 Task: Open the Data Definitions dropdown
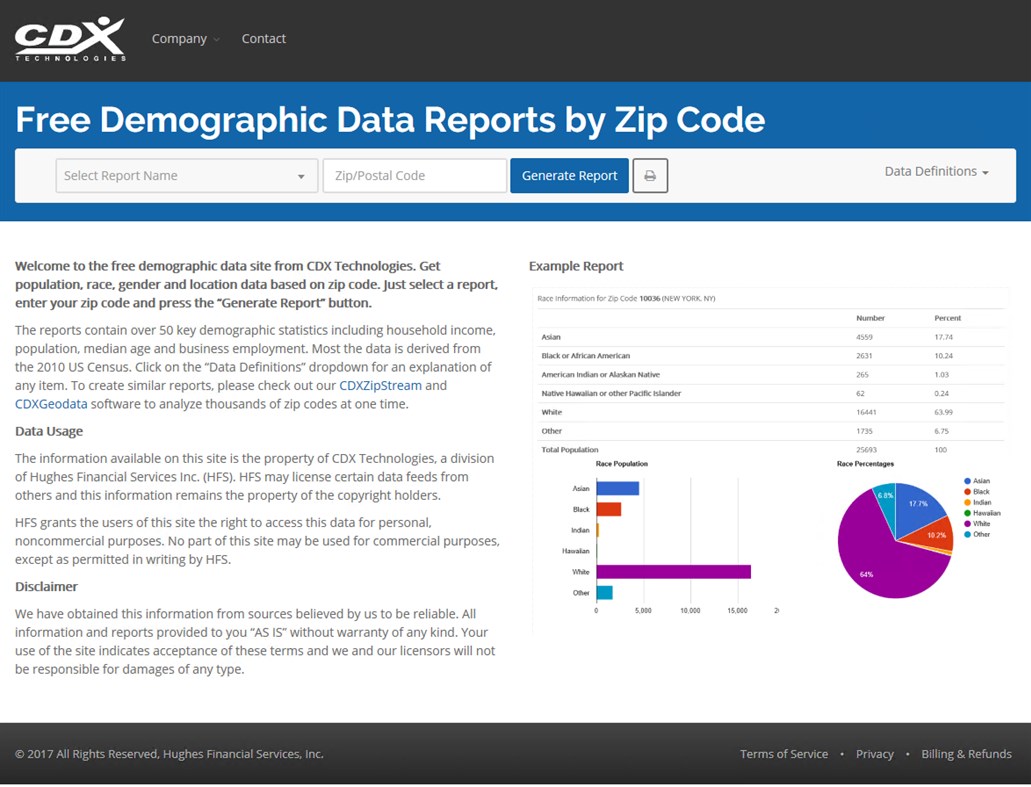click(x=934, y=171)
